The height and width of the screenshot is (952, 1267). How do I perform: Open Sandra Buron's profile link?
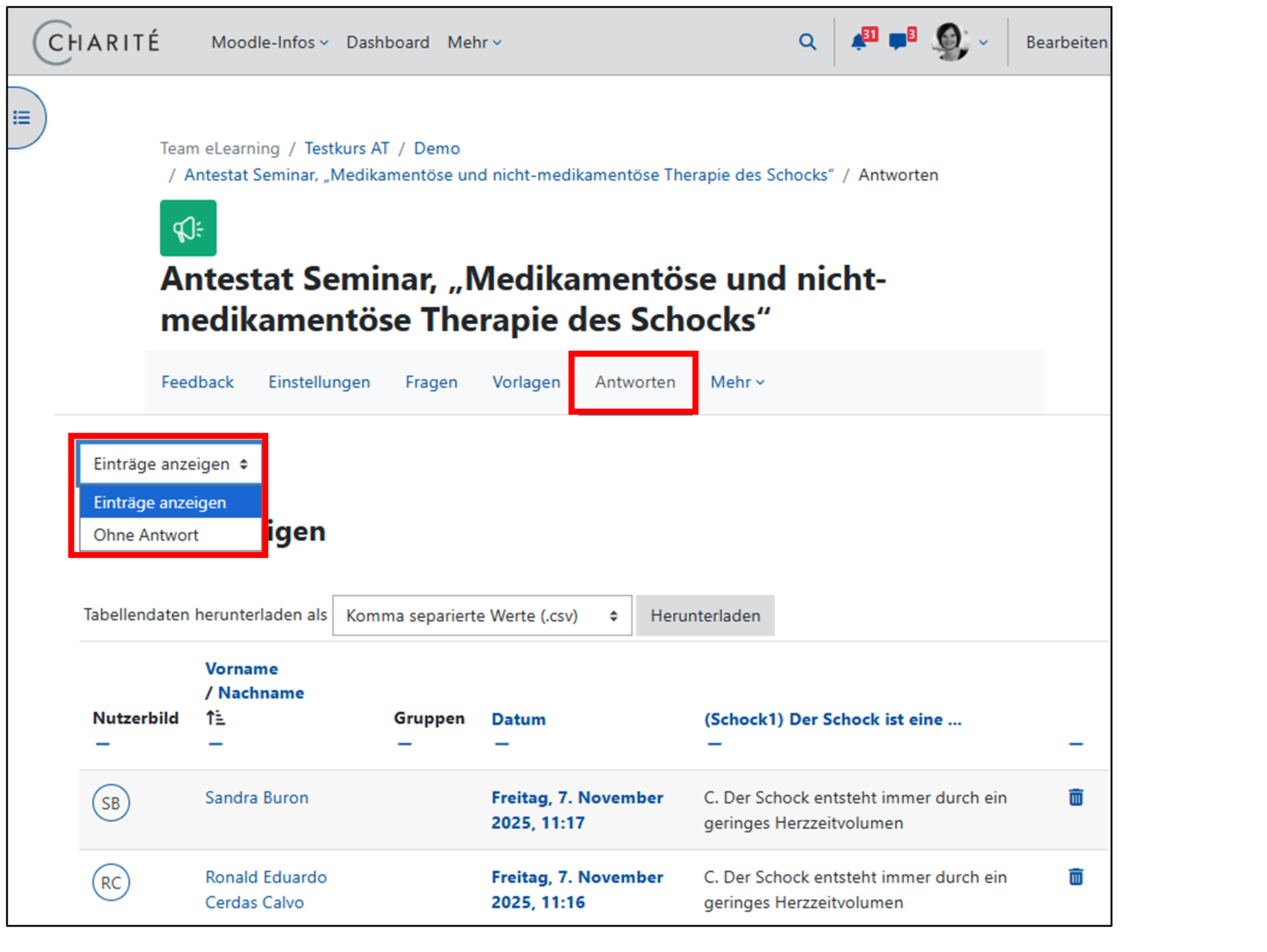click(x=257, y=798)
